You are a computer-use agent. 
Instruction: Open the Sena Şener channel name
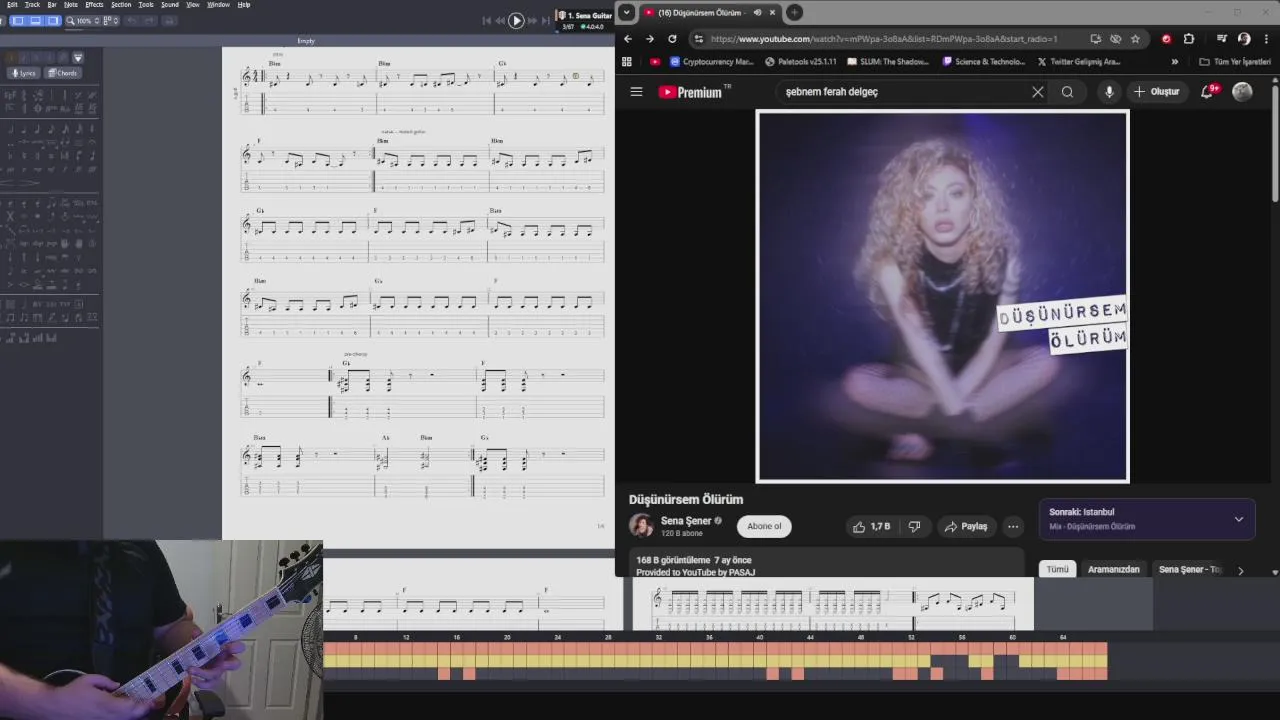click(686, 521)
